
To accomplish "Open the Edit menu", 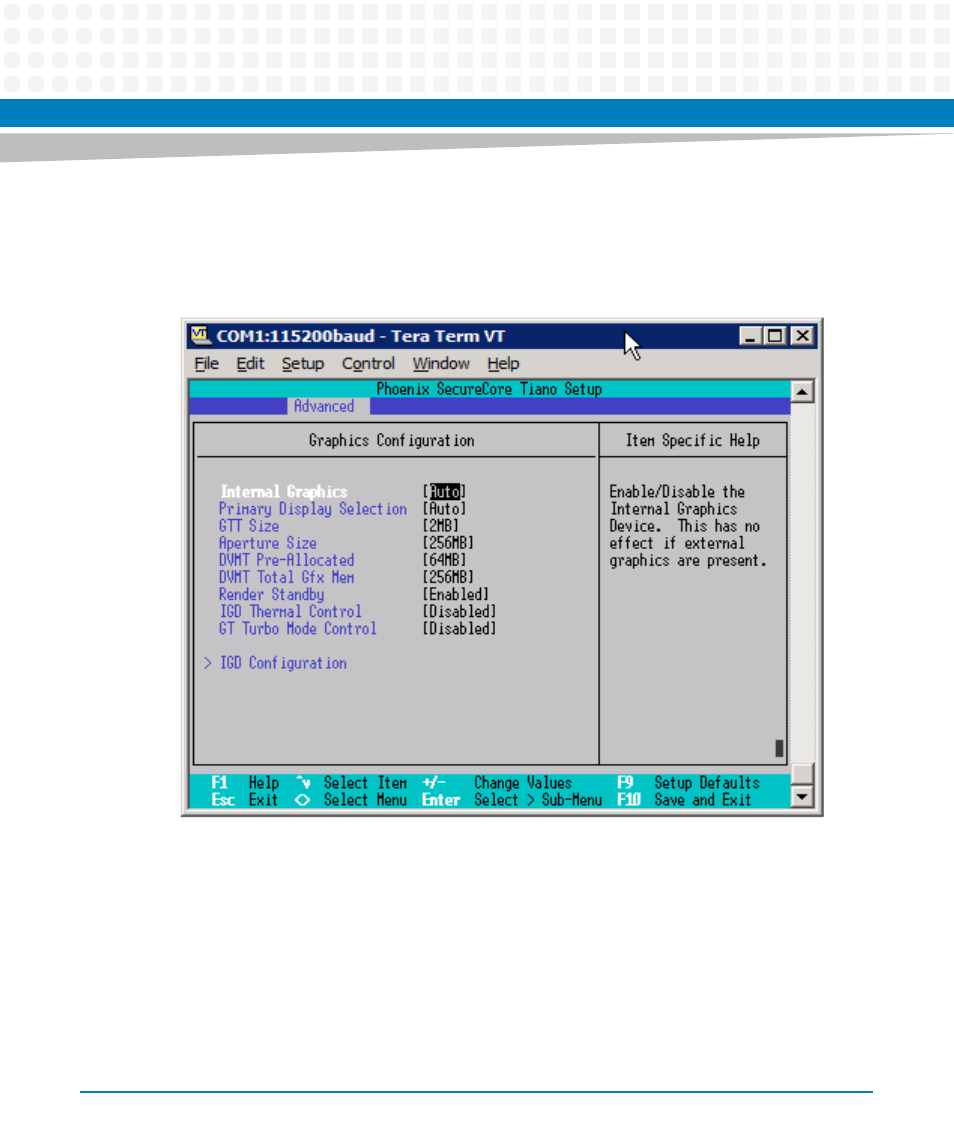I will click(x=251, y=364).
